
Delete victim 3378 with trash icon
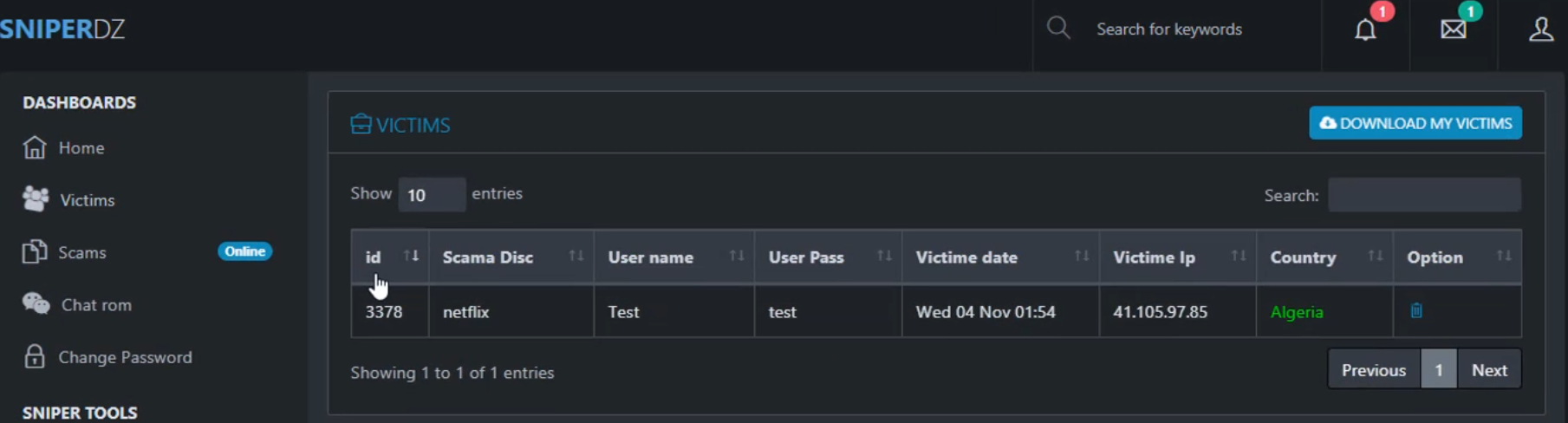point(1416,310)
